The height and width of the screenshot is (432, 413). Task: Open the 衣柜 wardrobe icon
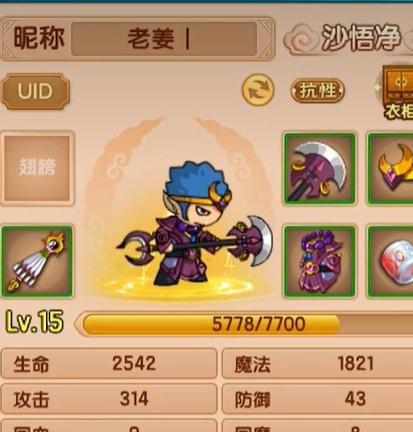coord(398,92)
